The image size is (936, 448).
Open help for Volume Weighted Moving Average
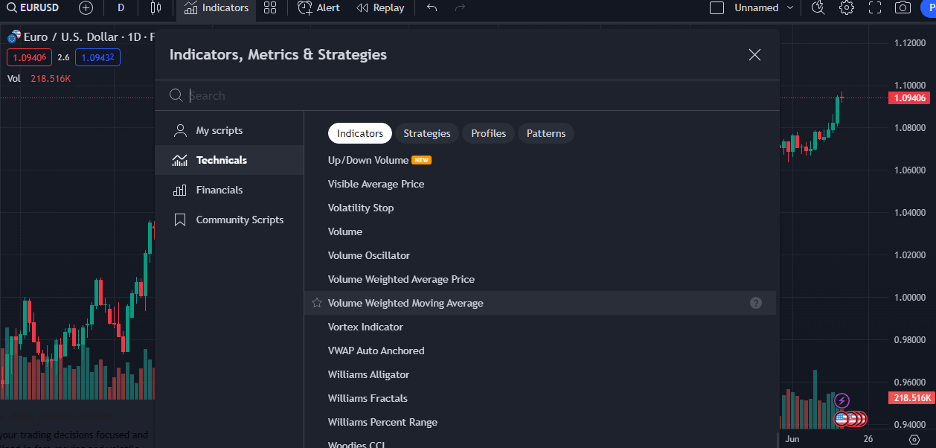756,303
